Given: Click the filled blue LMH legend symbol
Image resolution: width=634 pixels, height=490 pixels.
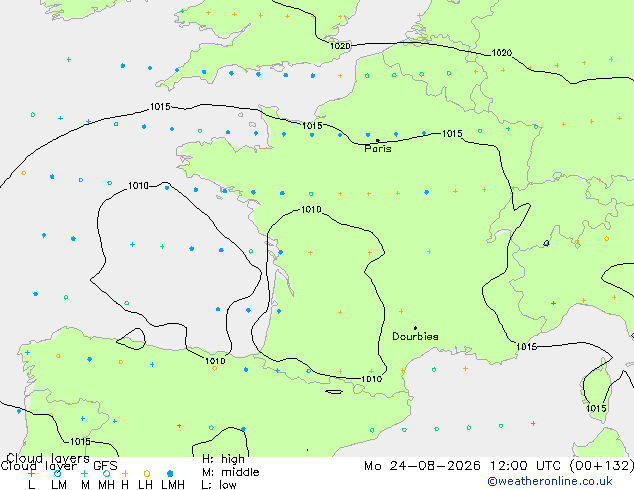Looking at the screenshot, I should pos(170,473).
